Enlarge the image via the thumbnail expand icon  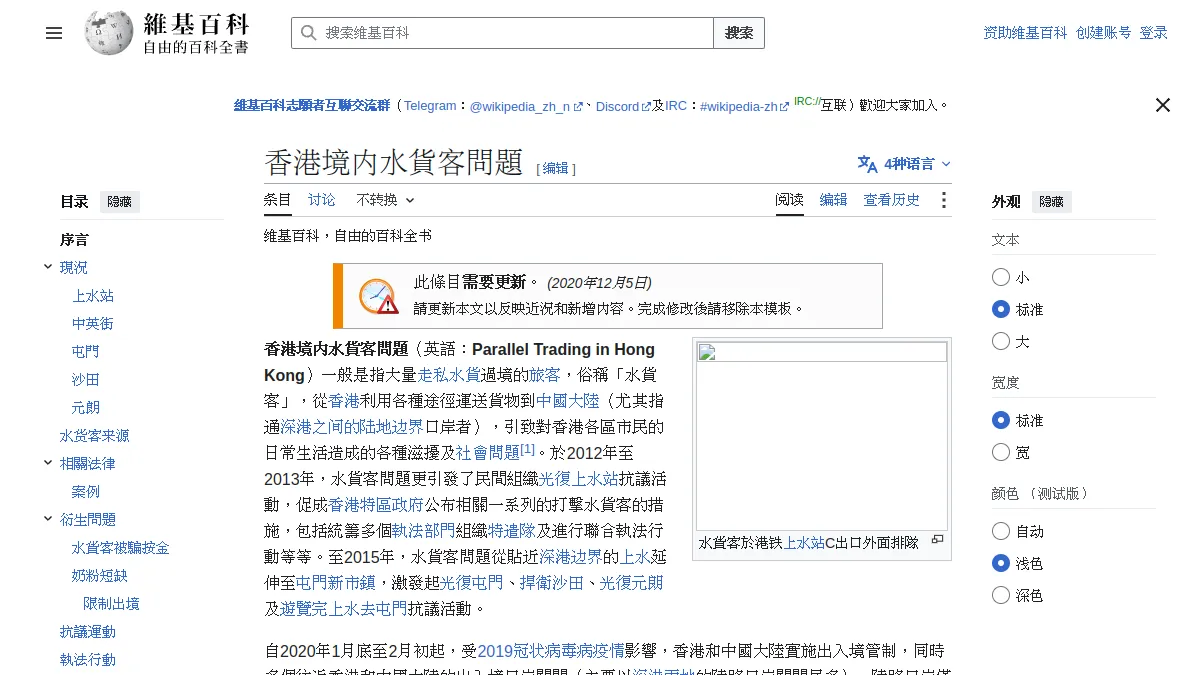pyautogui.click(x=937, y=540)
